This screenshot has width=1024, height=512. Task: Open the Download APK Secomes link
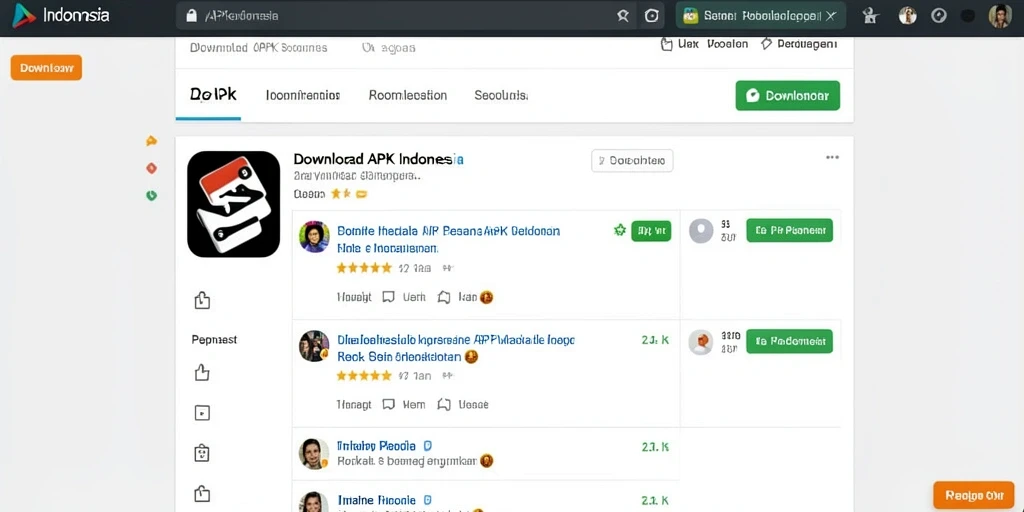[259, 48]
